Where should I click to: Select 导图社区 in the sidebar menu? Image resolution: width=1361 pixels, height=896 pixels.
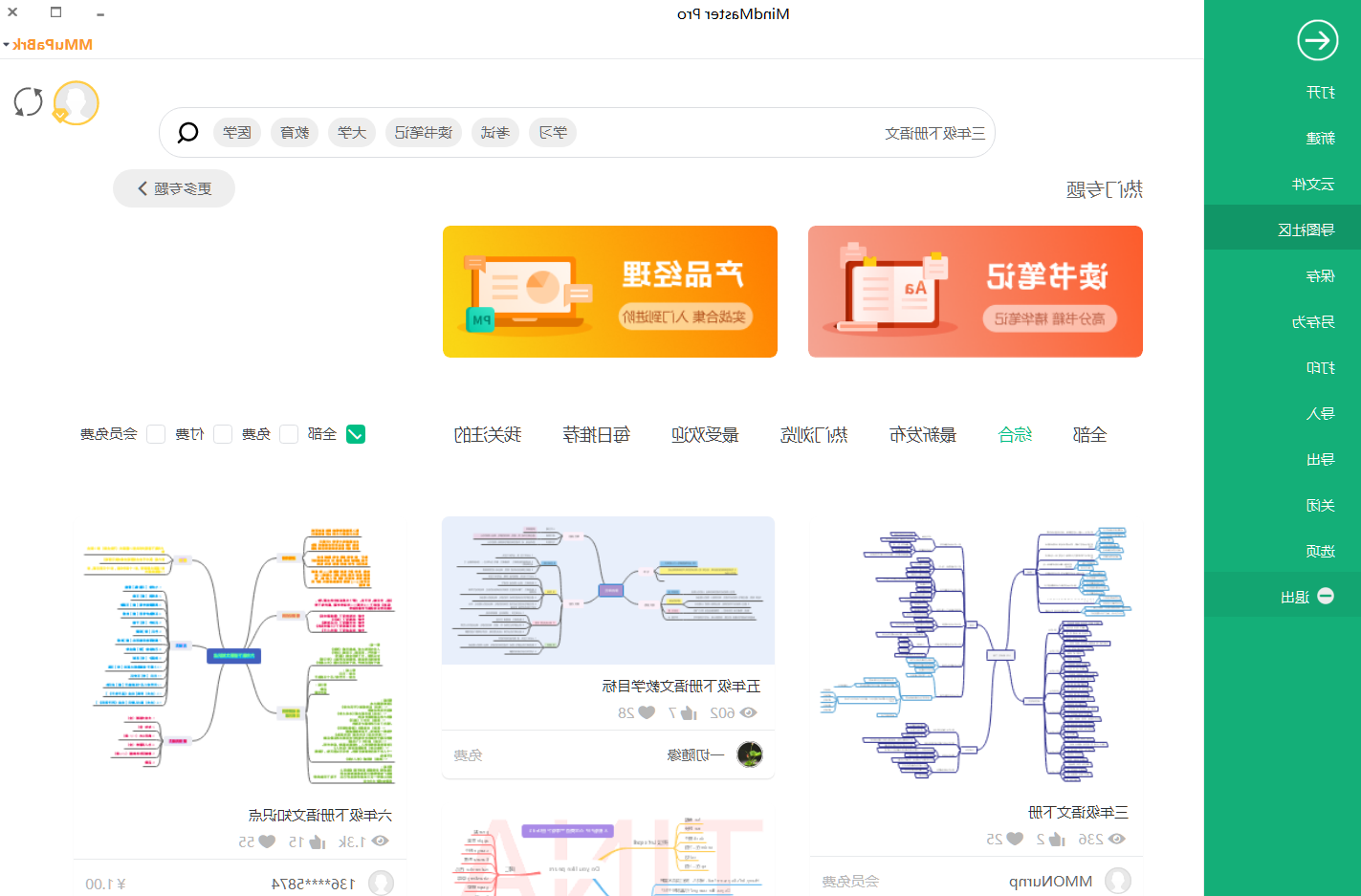pos(1283,229)
